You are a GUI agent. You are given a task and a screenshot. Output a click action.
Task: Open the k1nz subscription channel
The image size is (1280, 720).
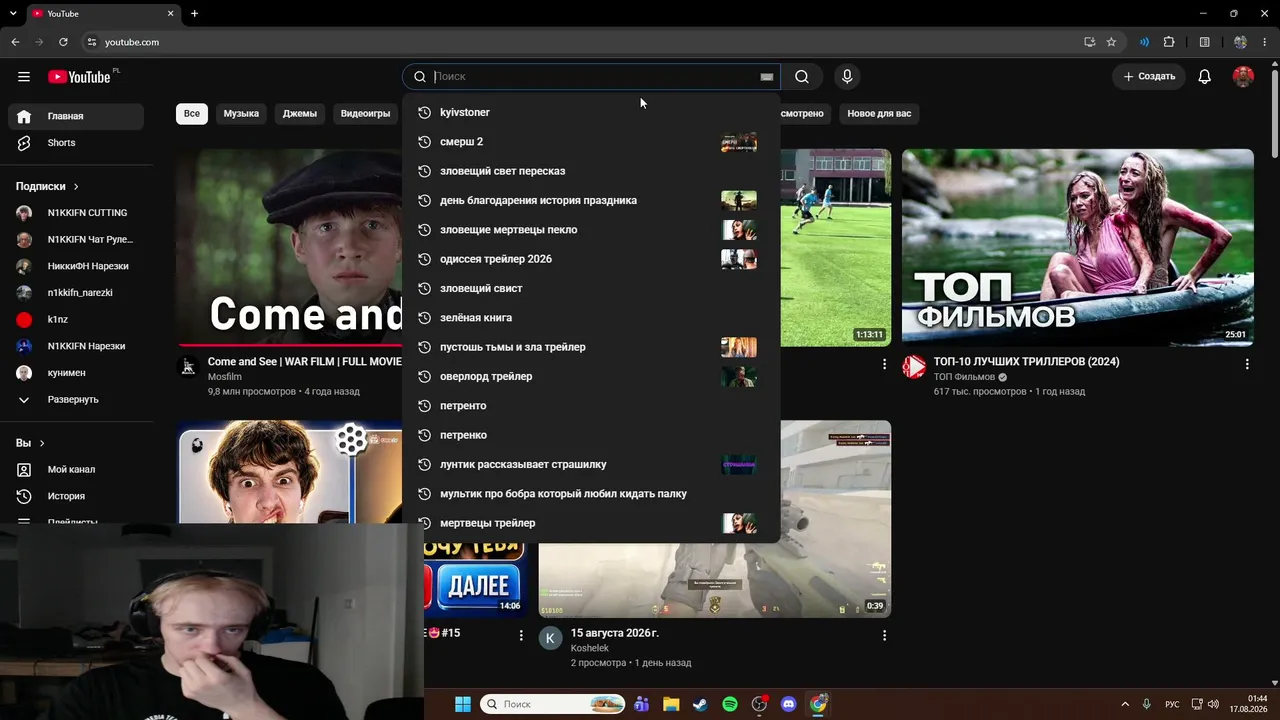(x=76, y=320)
